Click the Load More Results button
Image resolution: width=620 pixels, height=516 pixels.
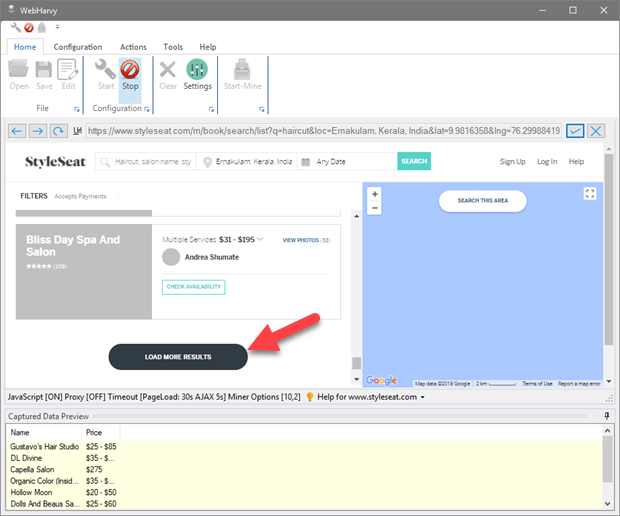point(178,357)
